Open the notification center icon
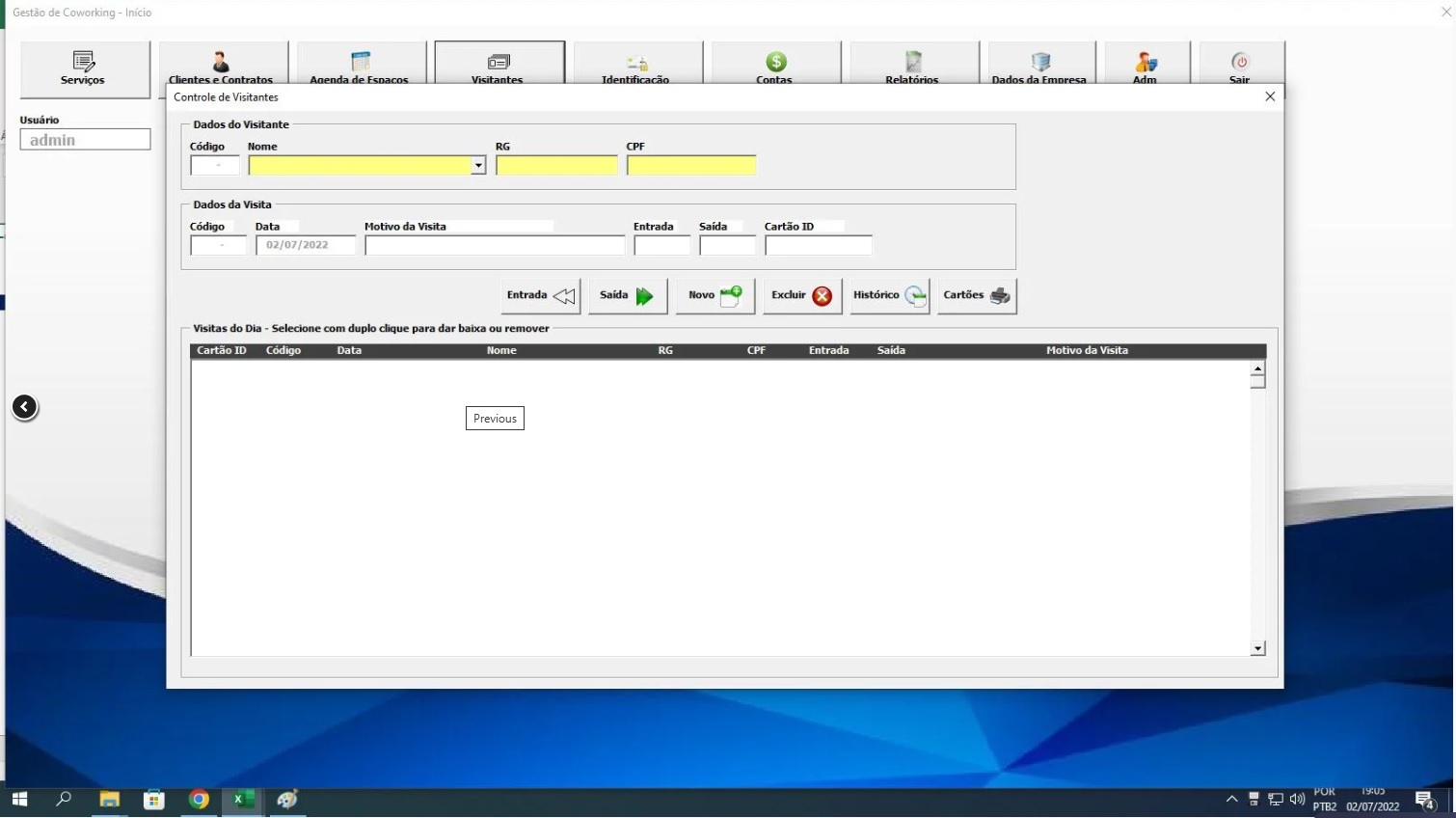 point(1426,800)
